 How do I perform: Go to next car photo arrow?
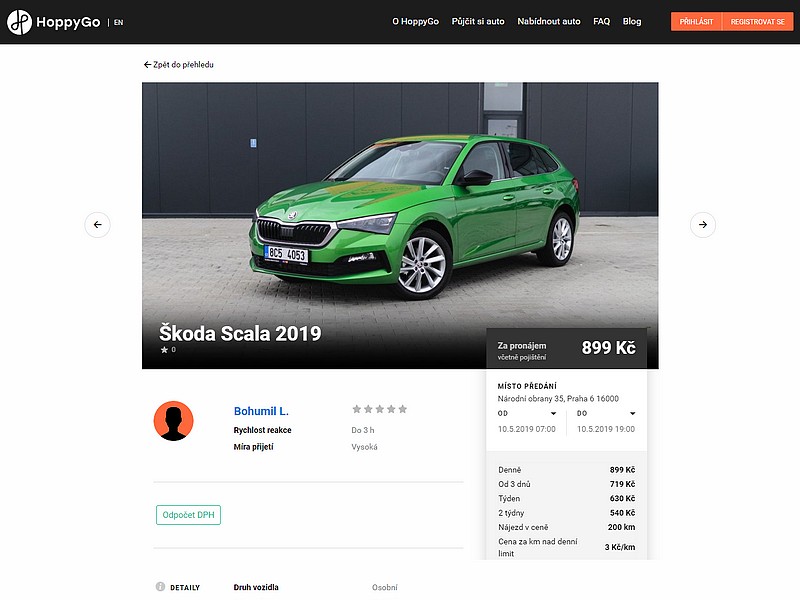(x=703, y=225)
